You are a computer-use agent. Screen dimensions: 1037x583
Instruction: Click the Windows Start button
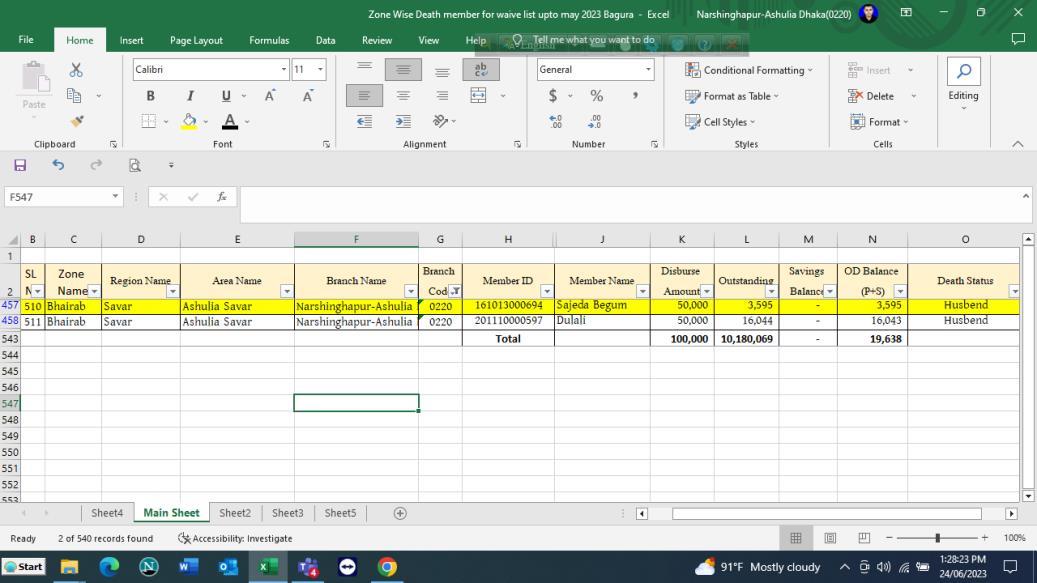[x=24, y=567]
